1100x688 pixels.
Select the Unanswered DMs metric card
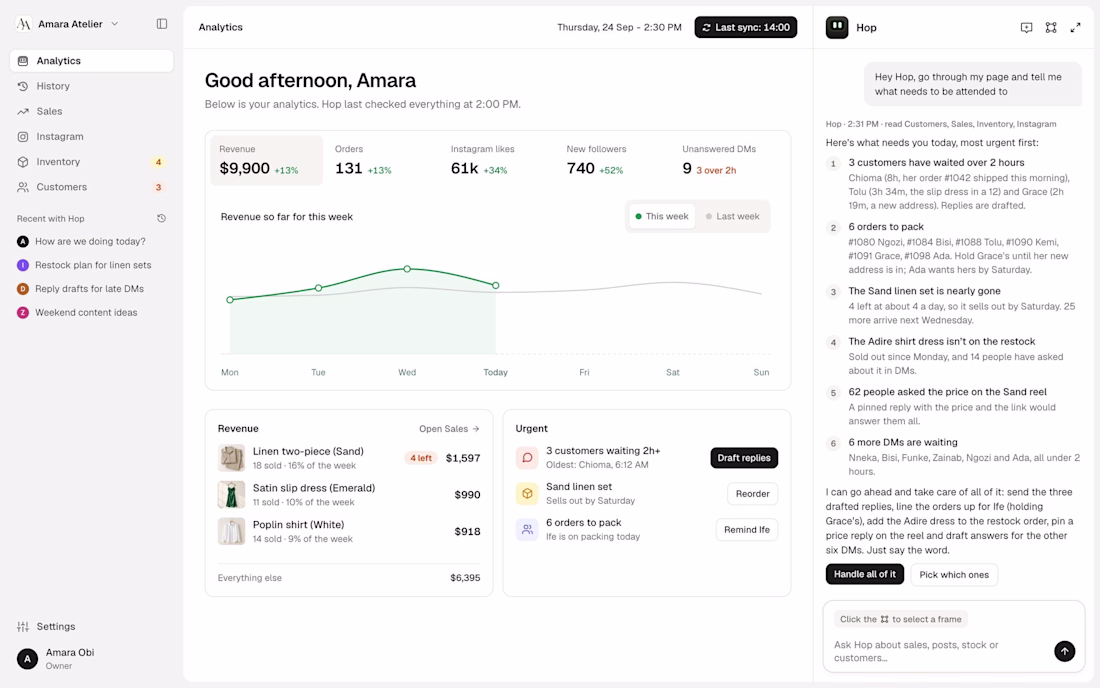coord(730,161)
